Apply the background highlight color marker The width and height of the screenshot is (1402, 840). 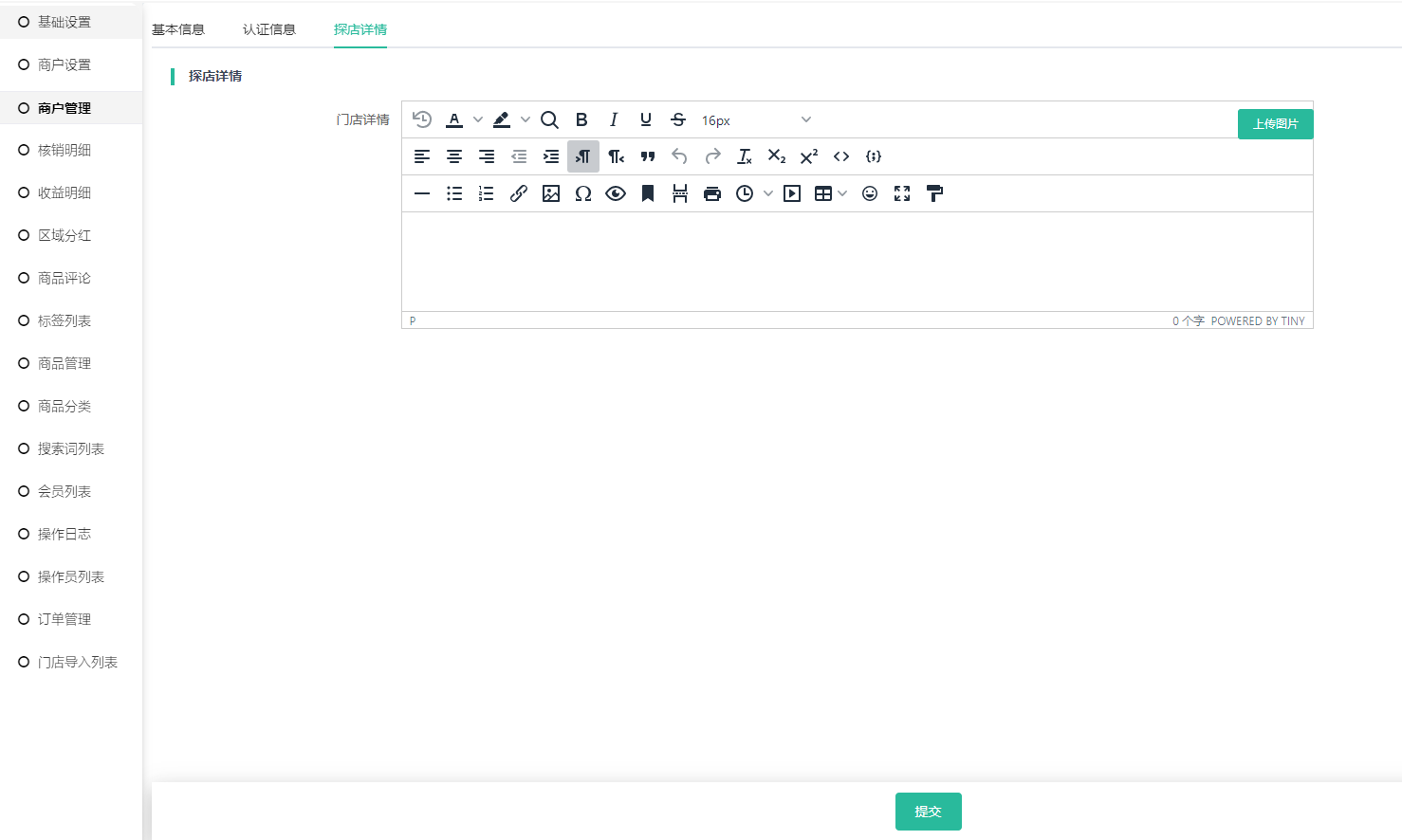[502, 119]
